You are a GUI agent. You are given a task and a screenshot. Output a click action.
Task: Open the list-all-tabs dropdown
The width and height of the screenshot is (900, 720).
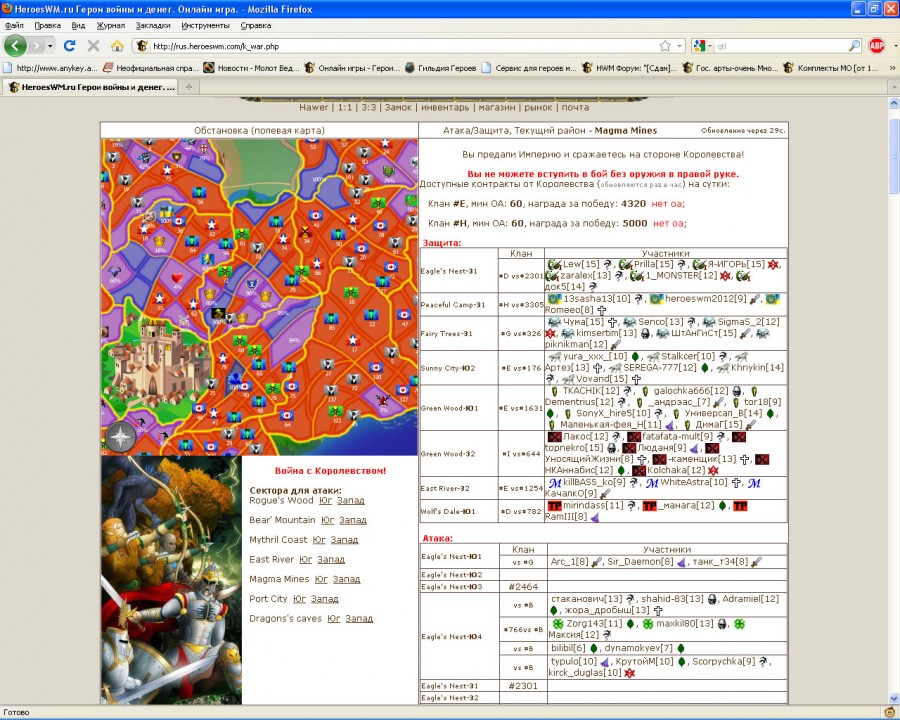pyautogui.click(x=893, y=87)
